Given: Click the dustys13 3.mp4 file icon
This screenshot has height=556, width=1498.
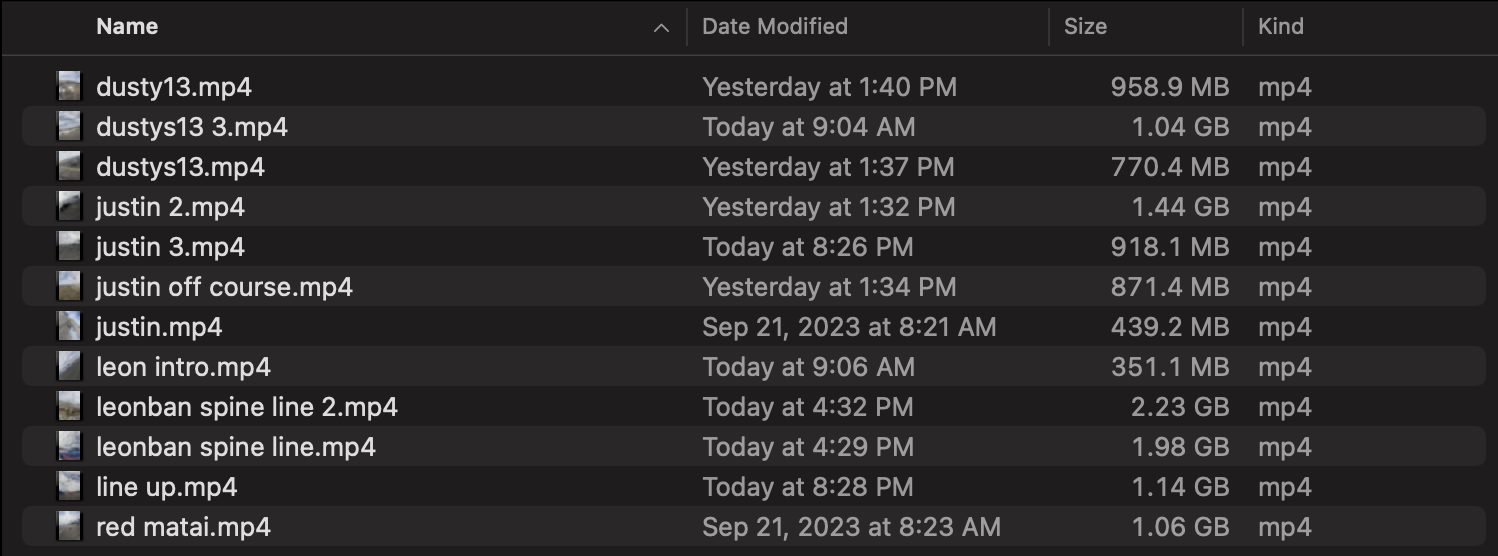Looking at the screenshot, I should pos(69,127).
